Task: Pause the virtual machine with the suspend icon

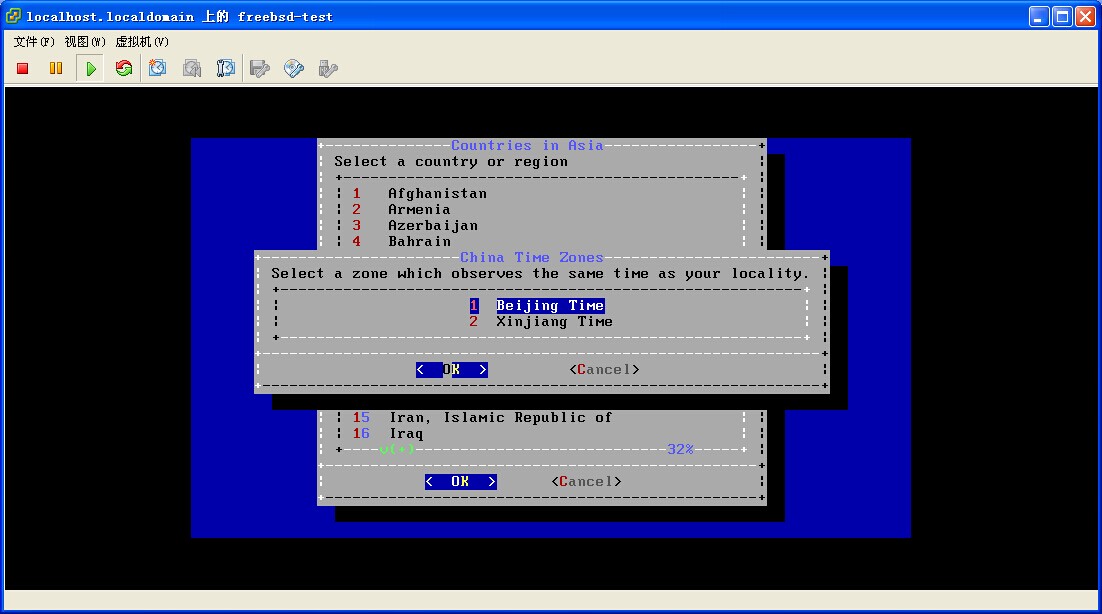Action: tap(56, 68)
